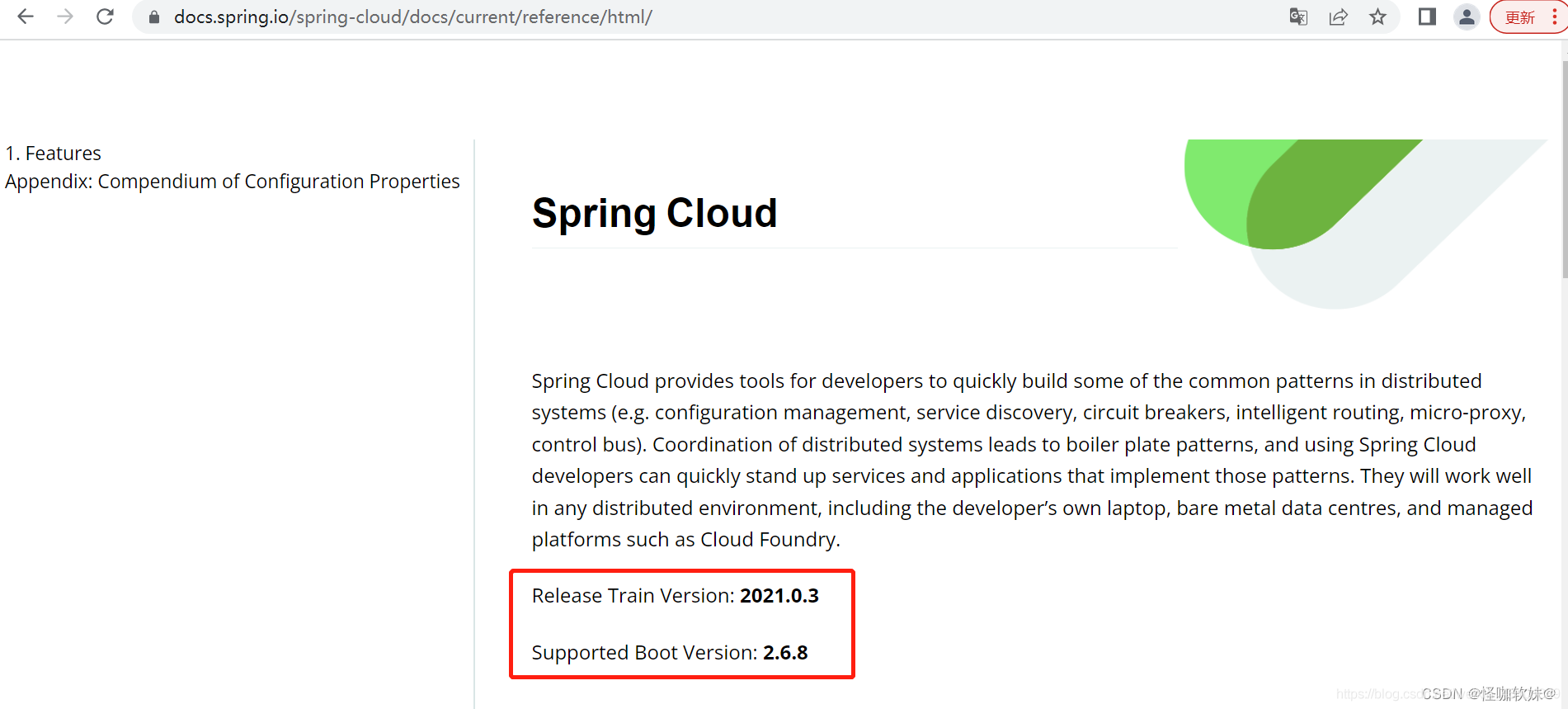This screenshot has height=709, width=1568.
Task: Go forward to the next page
Action: (65, 17)
